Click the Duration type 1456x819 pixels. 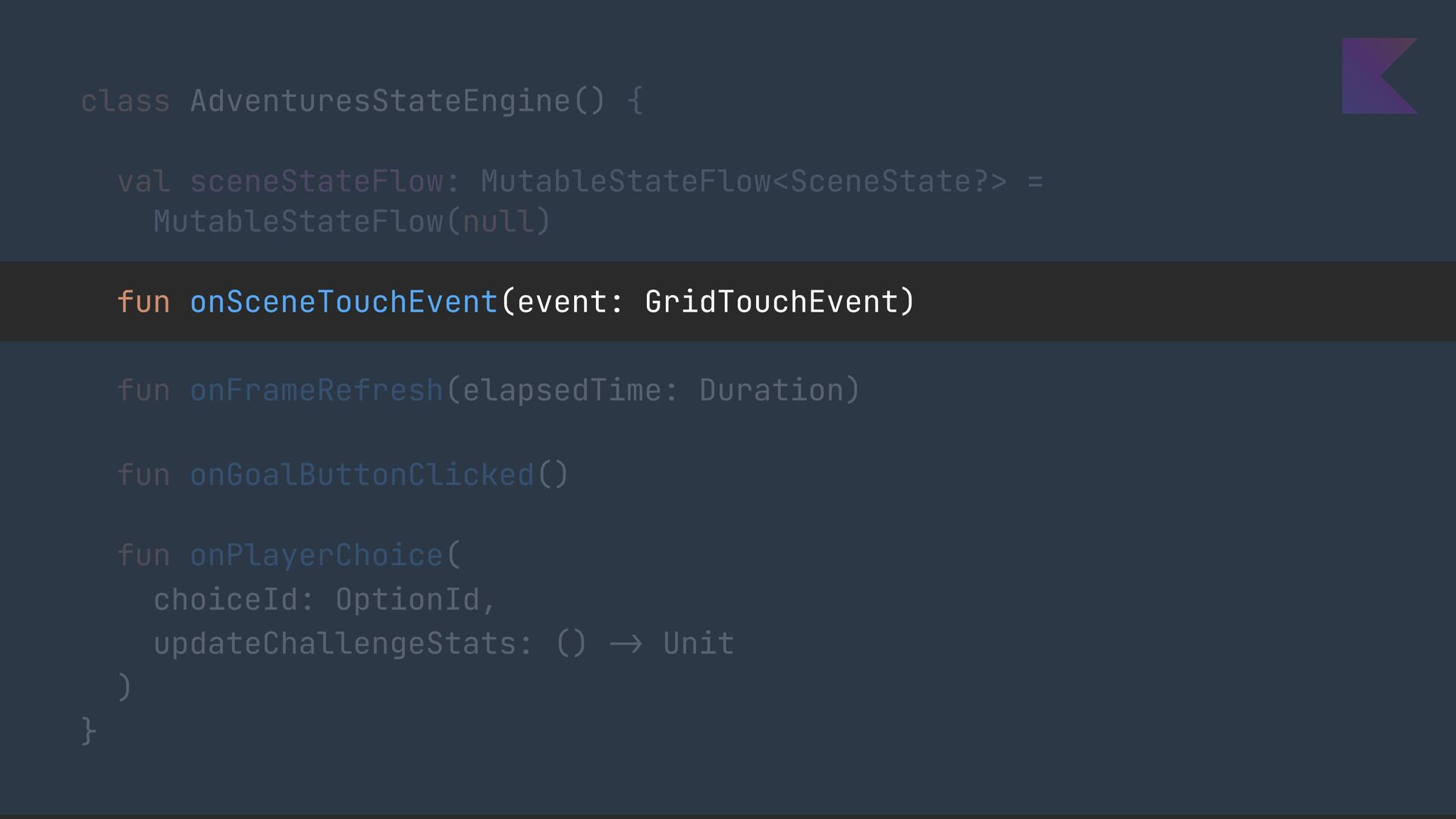(x=771, y=390)
